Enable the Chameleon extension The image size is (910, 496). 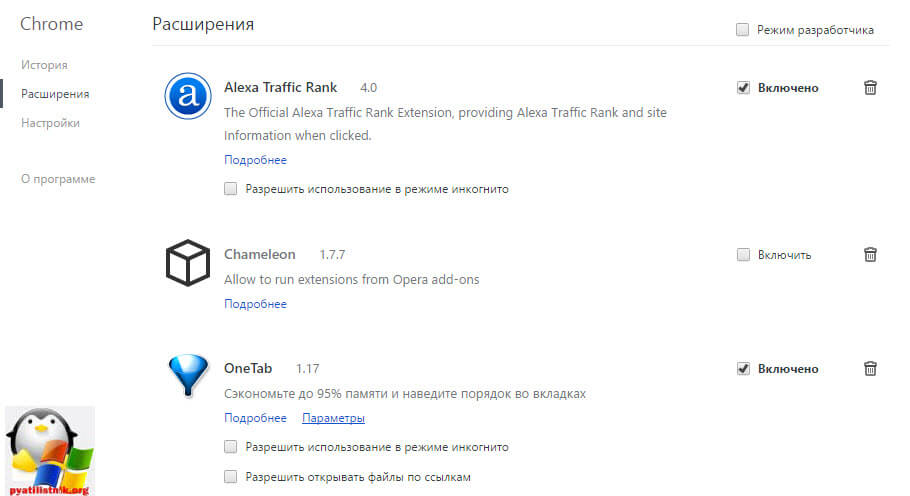point(743,255)
